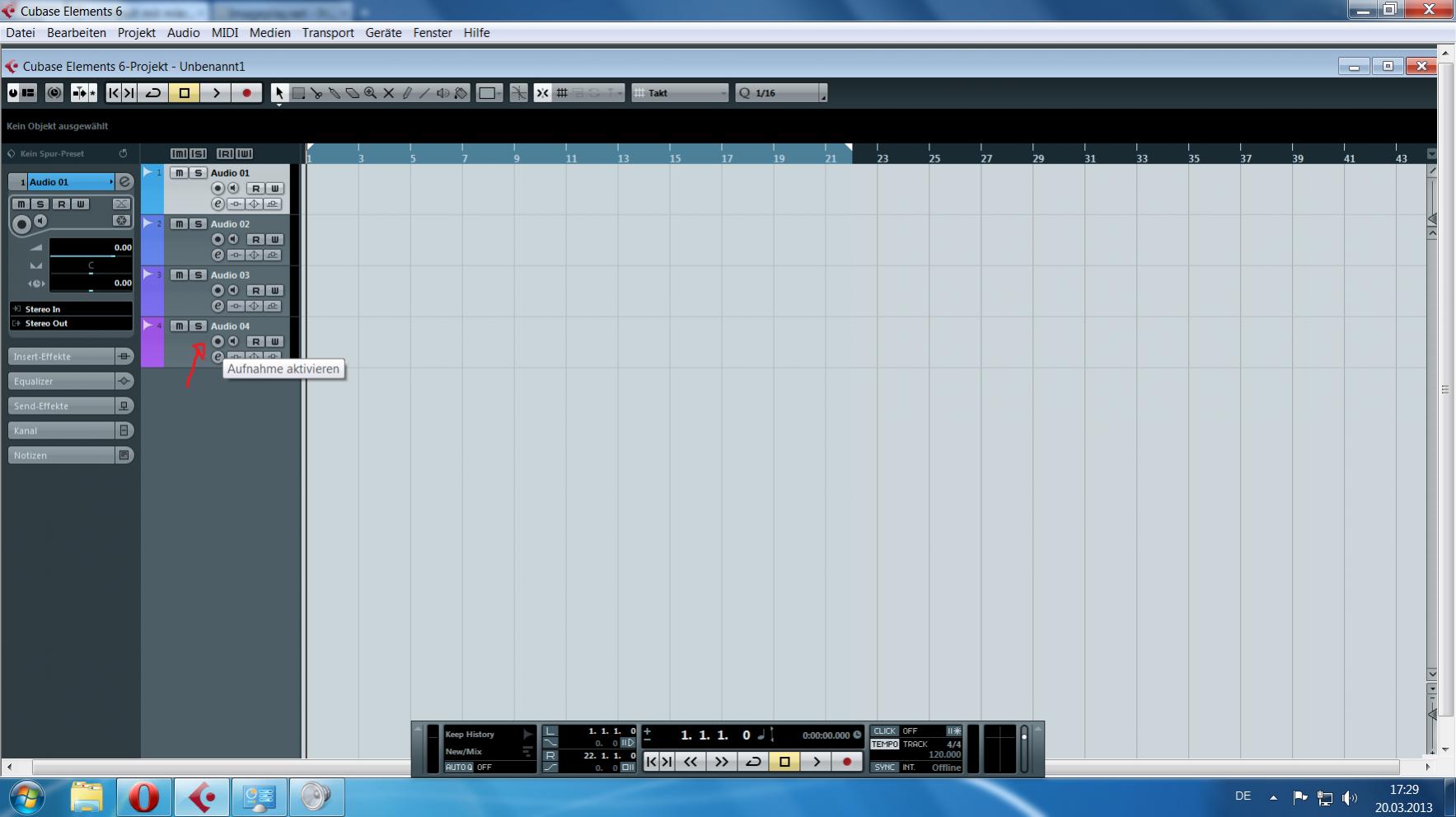Image resolution: width=1456 pixels, height=817 pixels.
Task: Select the Color paint bucket tool
Action: click(x=461, y=93)
